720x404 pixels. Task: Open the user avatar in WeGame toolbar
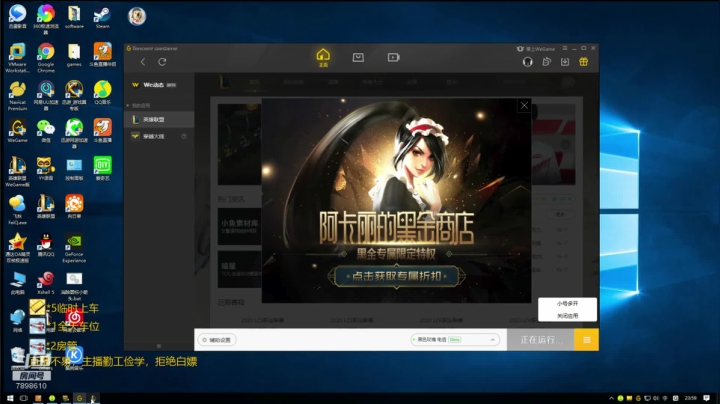(528, 62)
